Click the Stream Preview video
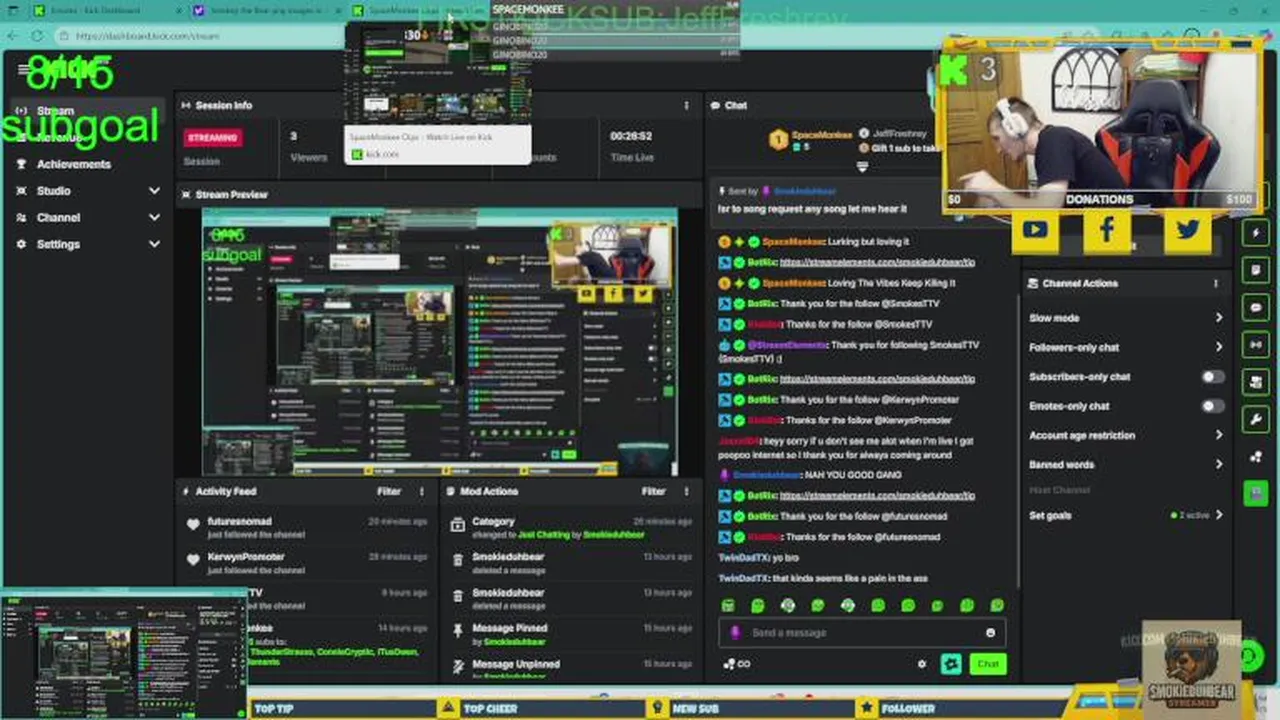The height and width of the screenshot is (720, 1280). coord(440,341)
